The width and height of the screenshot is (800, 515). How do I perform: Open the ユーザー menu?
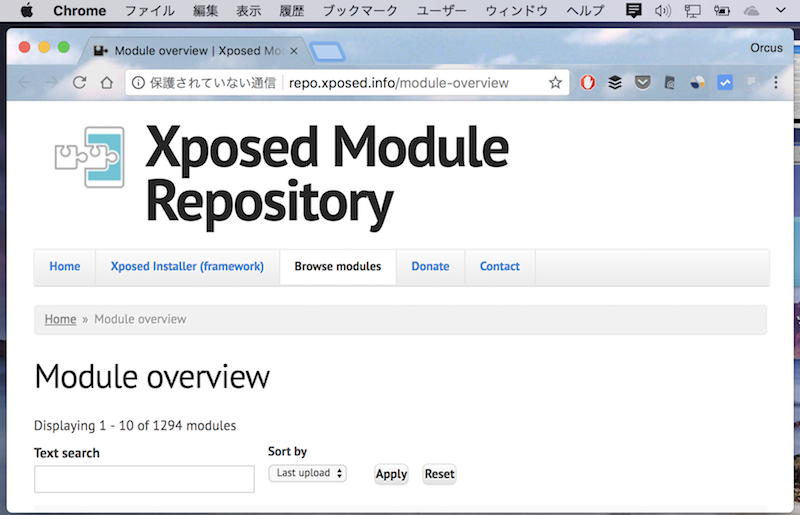pyautogui.click(x=441, y=10)
